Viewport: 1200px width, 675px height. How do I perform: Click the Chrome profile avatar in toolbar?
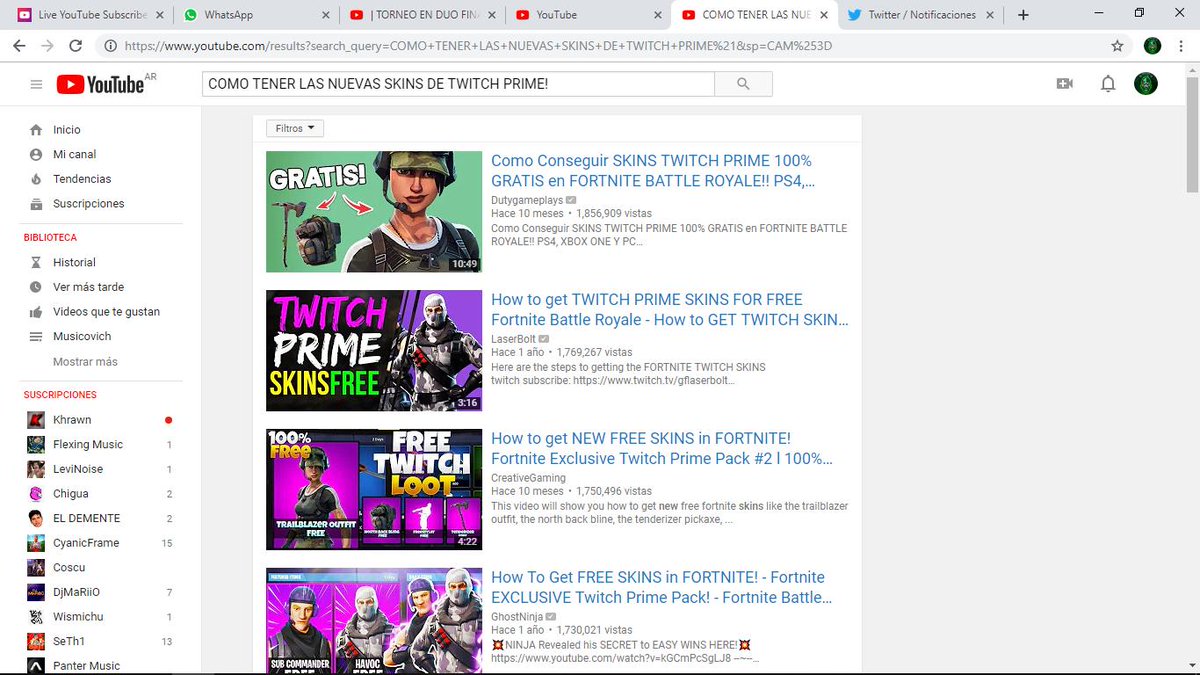pos(1152,46)
